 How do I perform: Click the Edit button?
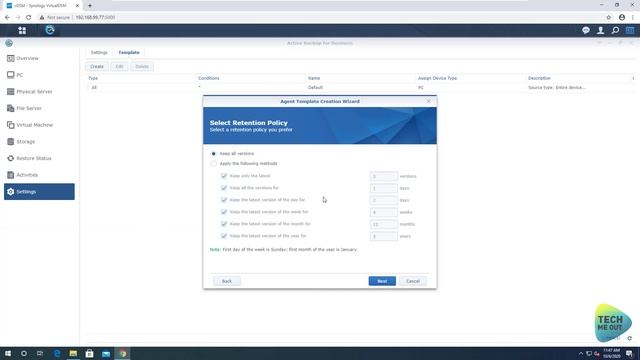click(x=119, y=67)
